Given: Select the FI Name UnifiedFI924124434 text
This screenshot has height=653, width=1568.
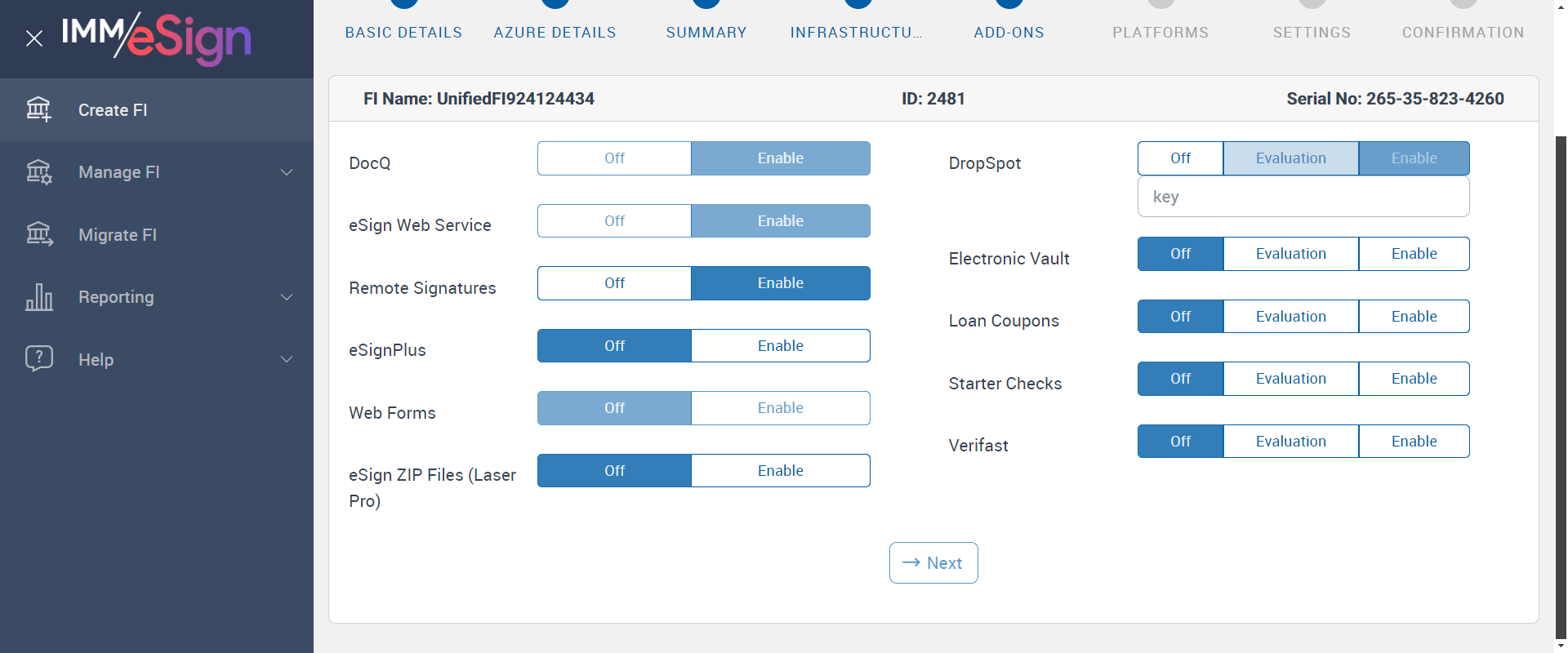Looking at the screenshot, I should click(479, 99).
